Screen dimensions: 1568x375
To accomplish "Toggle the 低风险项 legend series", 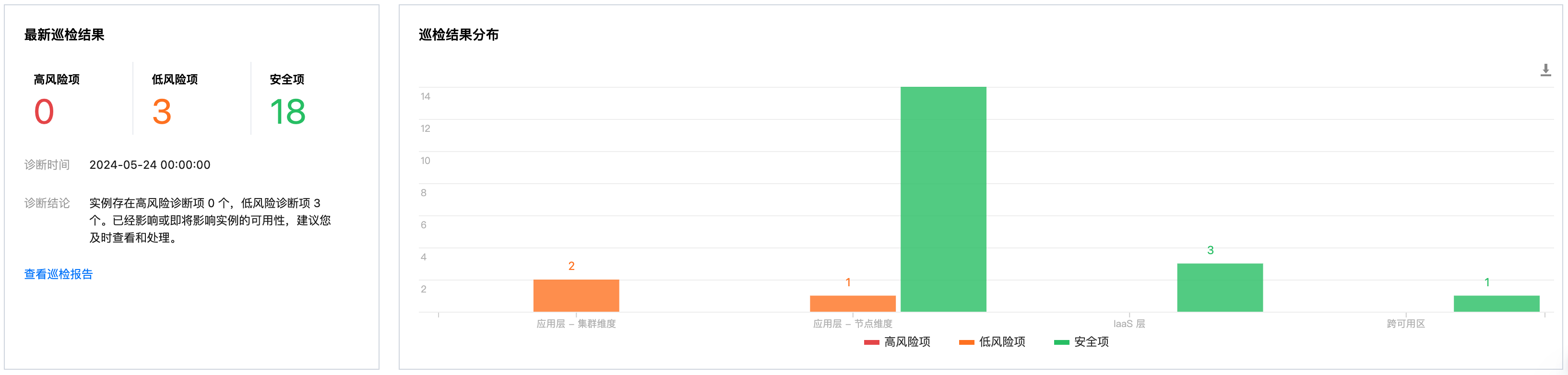I will point(1001,341).
